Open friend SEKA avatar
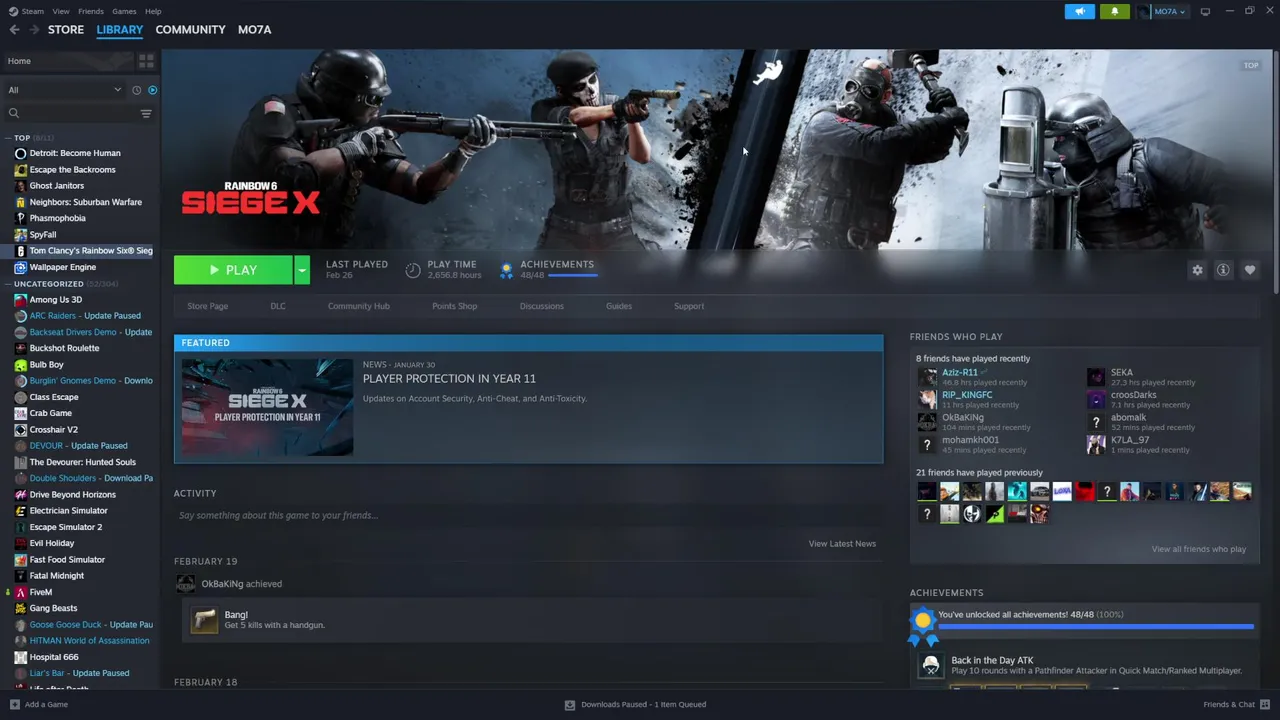The width and height of the screenshot is (1280, 720). coord(1096,377)
